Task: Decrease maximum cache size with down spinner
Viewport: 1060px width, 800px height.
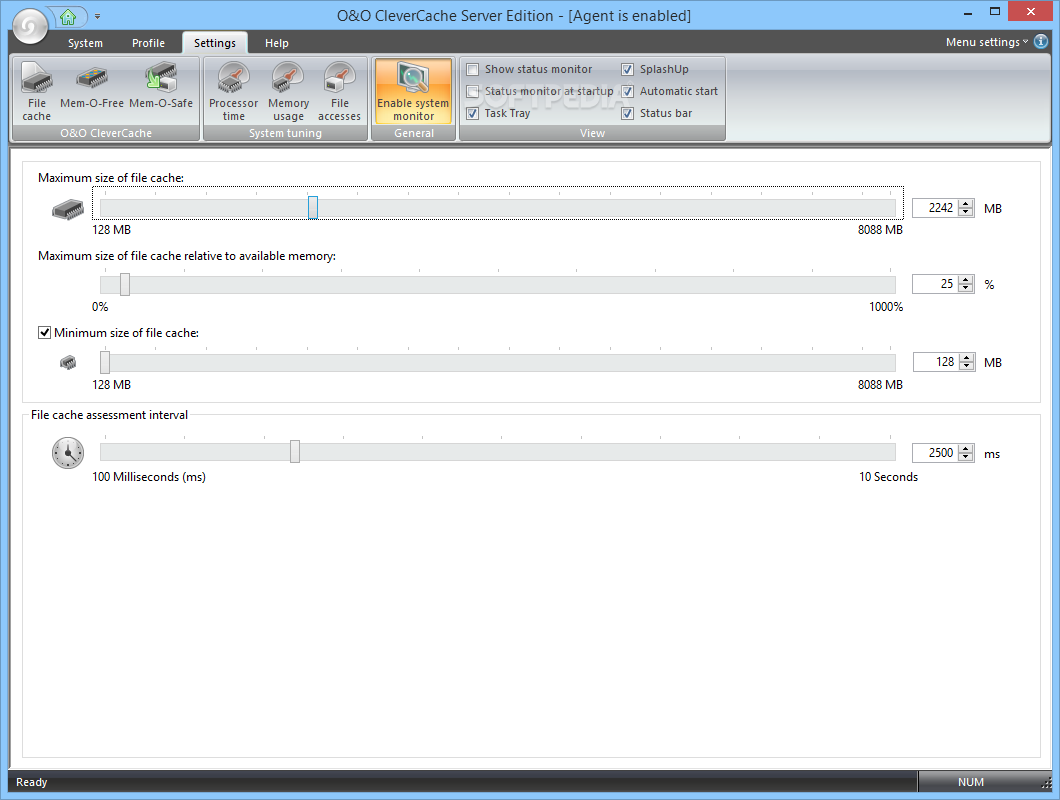Action: pyautogui.click(x=967, y=212)
